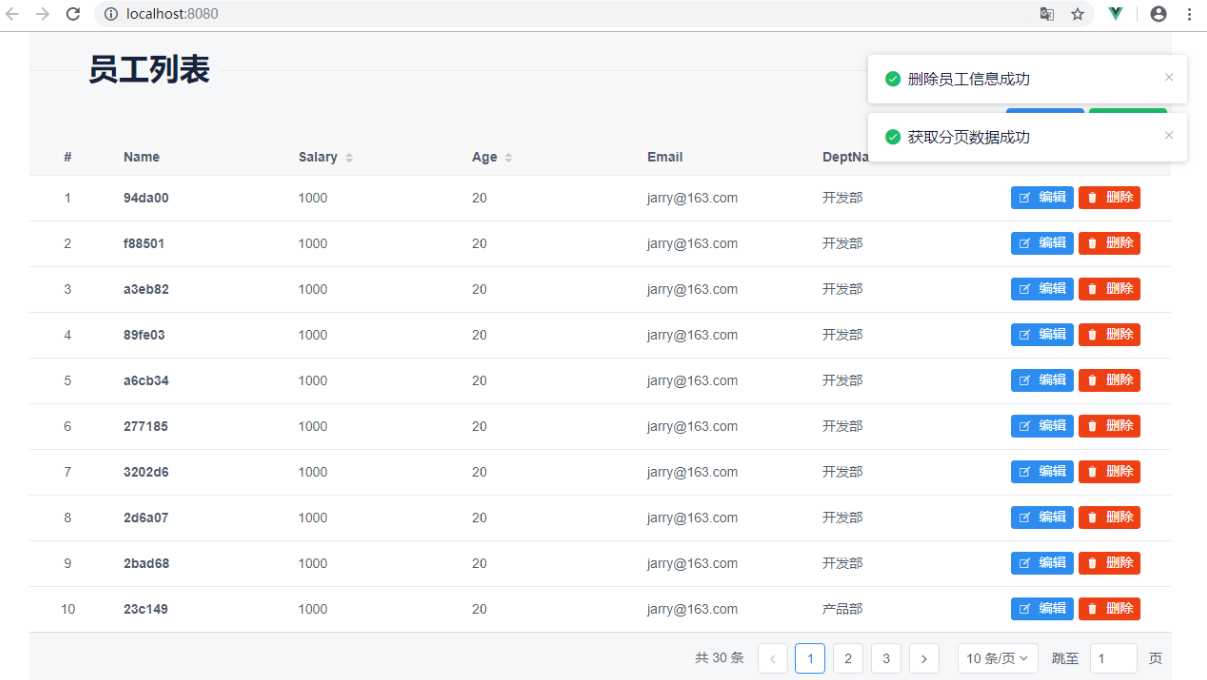Delete employee a6cb34

pyautogui.click(x=1109, y=380)
